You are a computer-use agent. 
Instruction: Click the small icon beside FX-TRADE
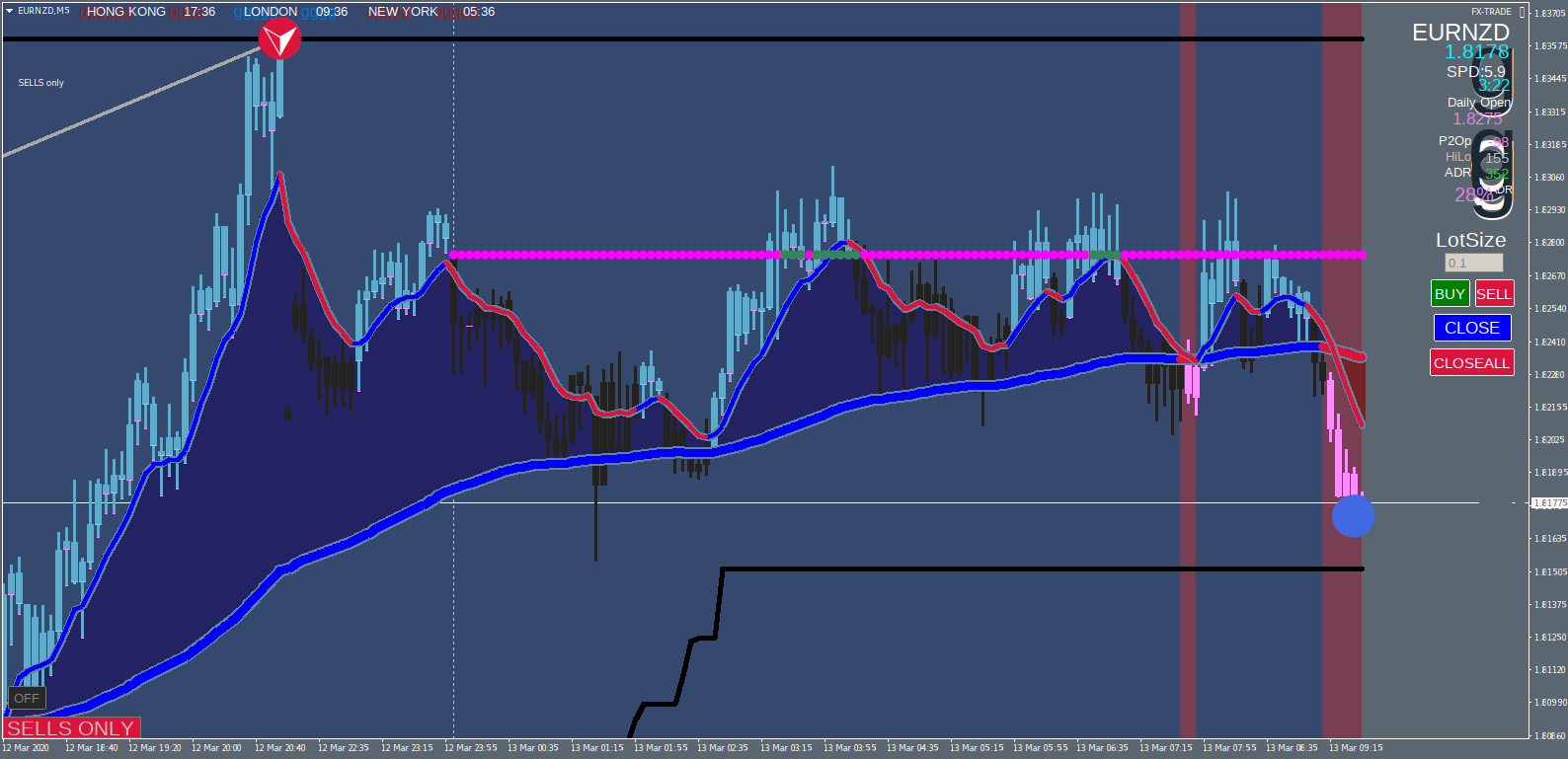click(1523, 12)
